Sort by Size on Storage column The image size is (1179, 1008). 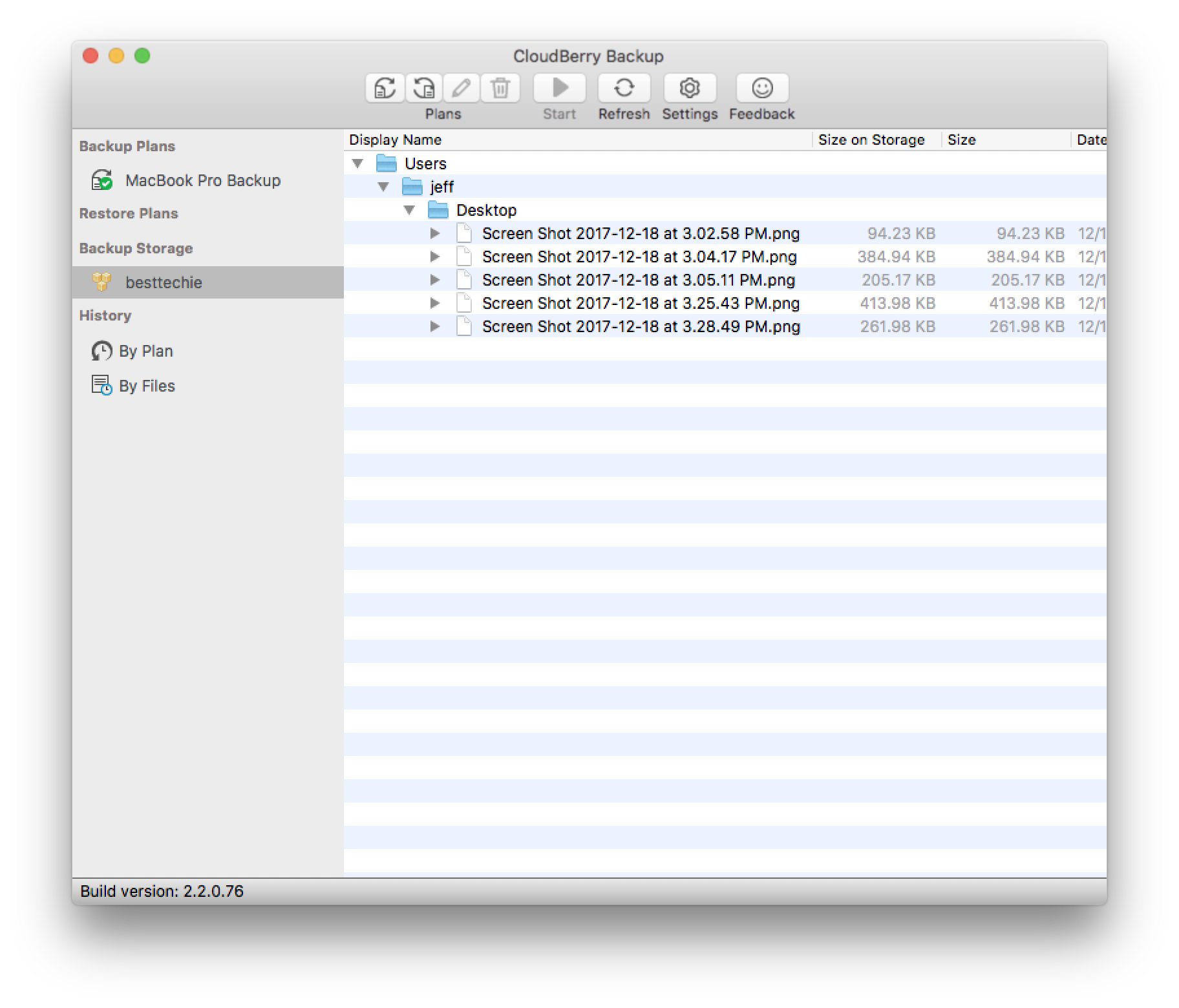click(x=871, y=140)
